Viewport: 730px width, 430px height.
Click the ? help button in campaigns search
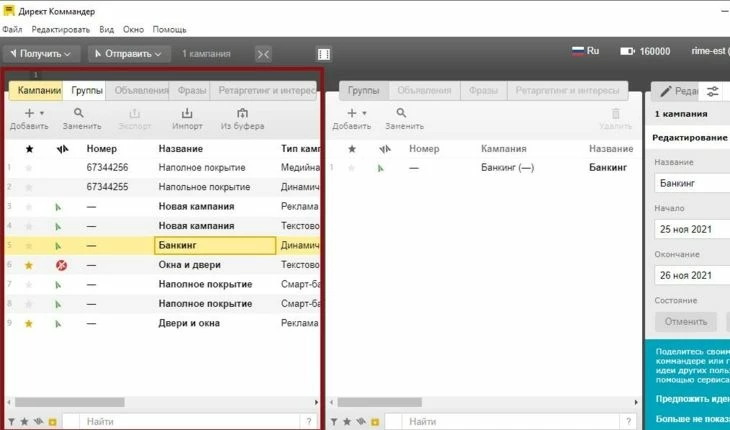click(x=308, y=422)
